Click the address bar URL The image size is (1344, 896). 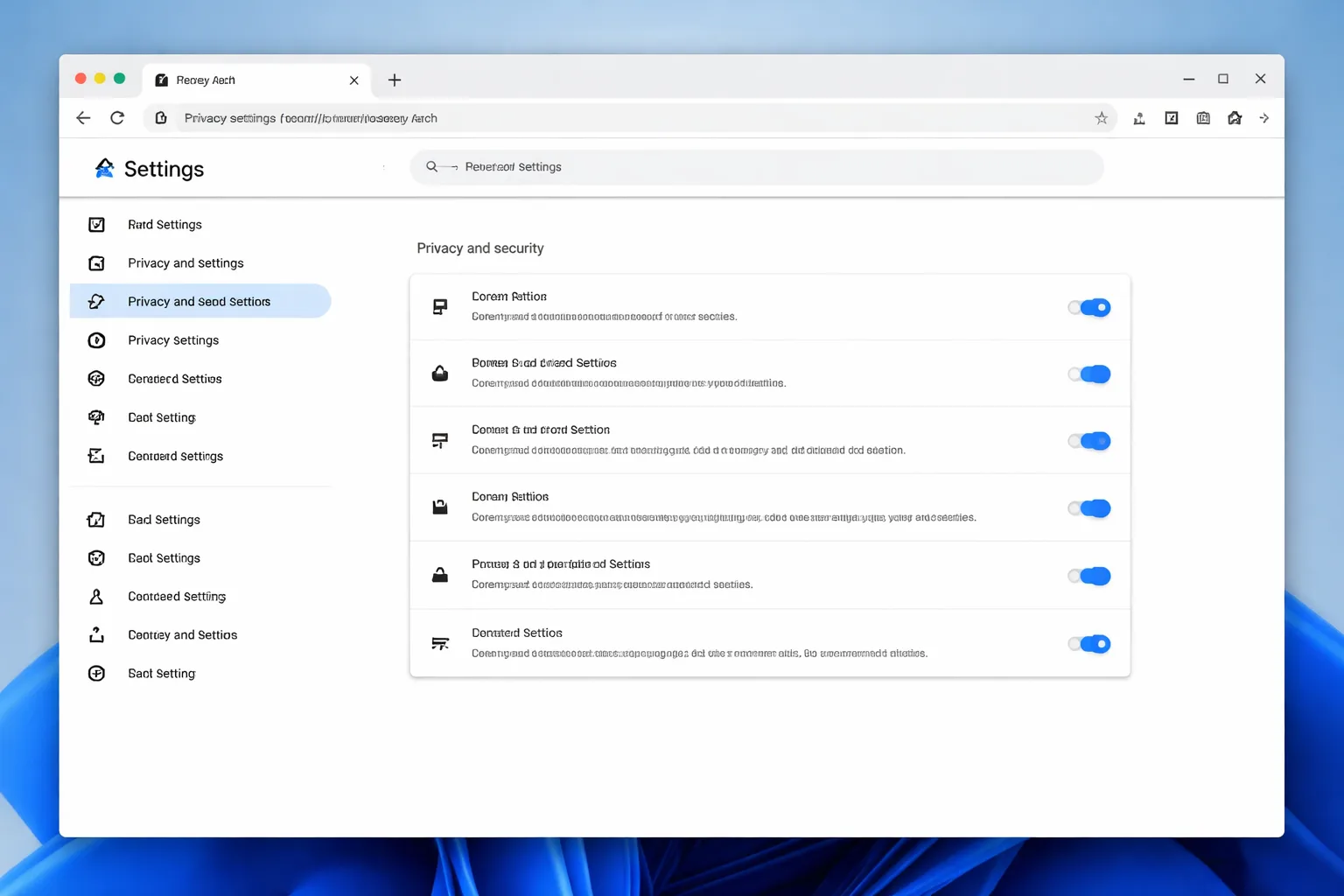[x=311, y=118]
